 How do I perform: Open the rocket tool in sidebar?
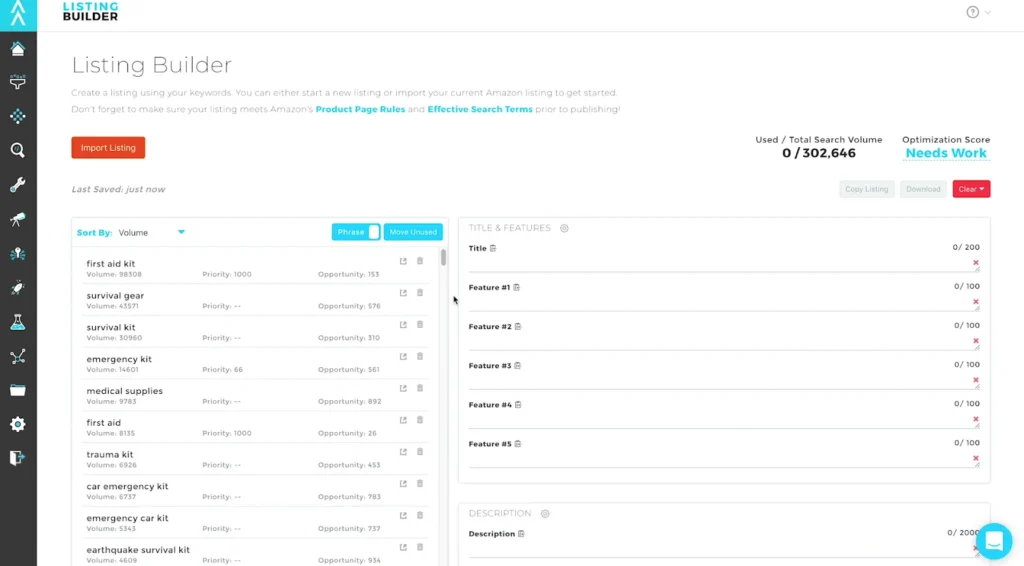pyautogui.click(x=18, y=287)
